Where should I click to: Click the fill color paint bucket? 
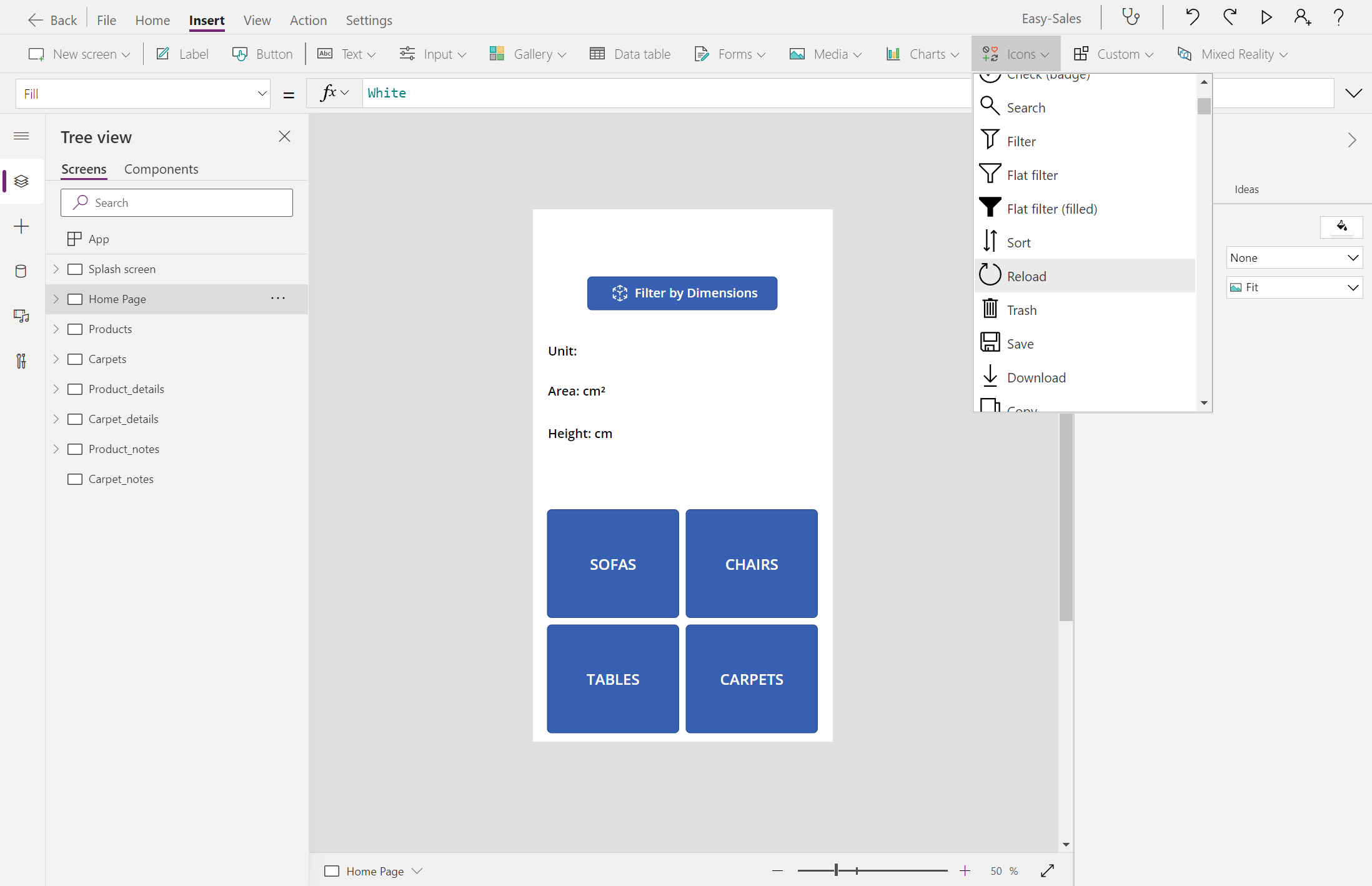point(1341,226)
